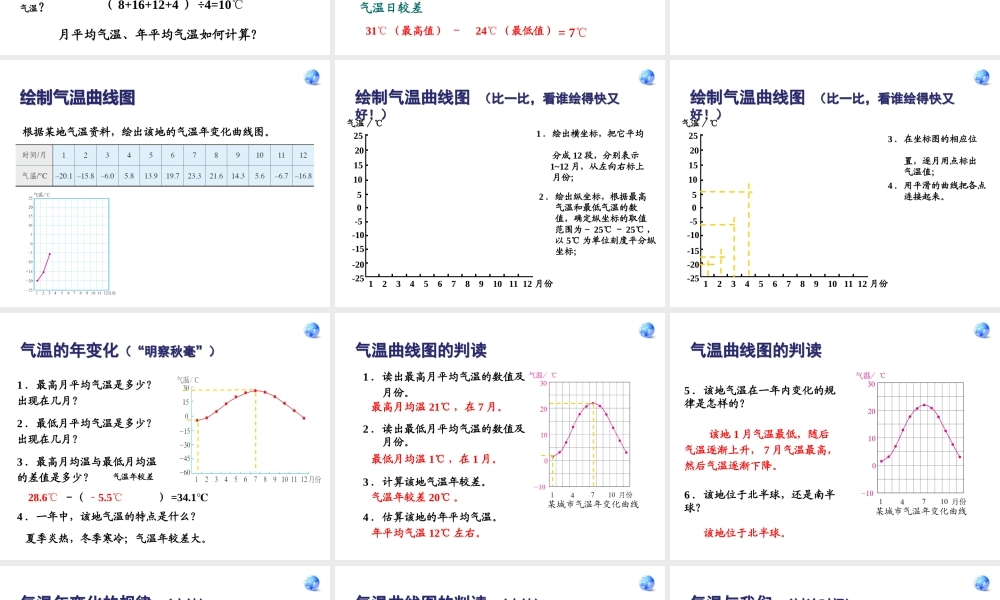Click step 1 text 绘出横坐标,把它平均分成12段
The width and height of the screenshot is (1000, 600).
point(590,155)
